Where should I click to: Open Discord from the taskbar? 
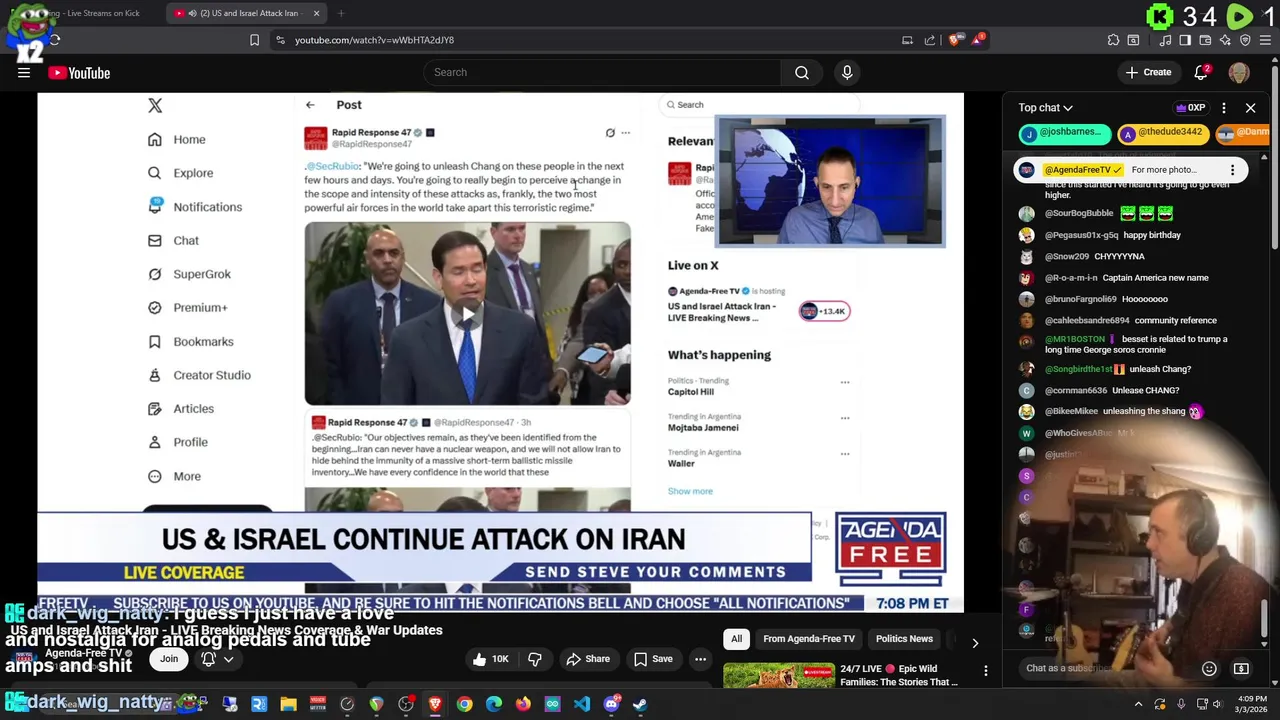[x=611, y=704]
